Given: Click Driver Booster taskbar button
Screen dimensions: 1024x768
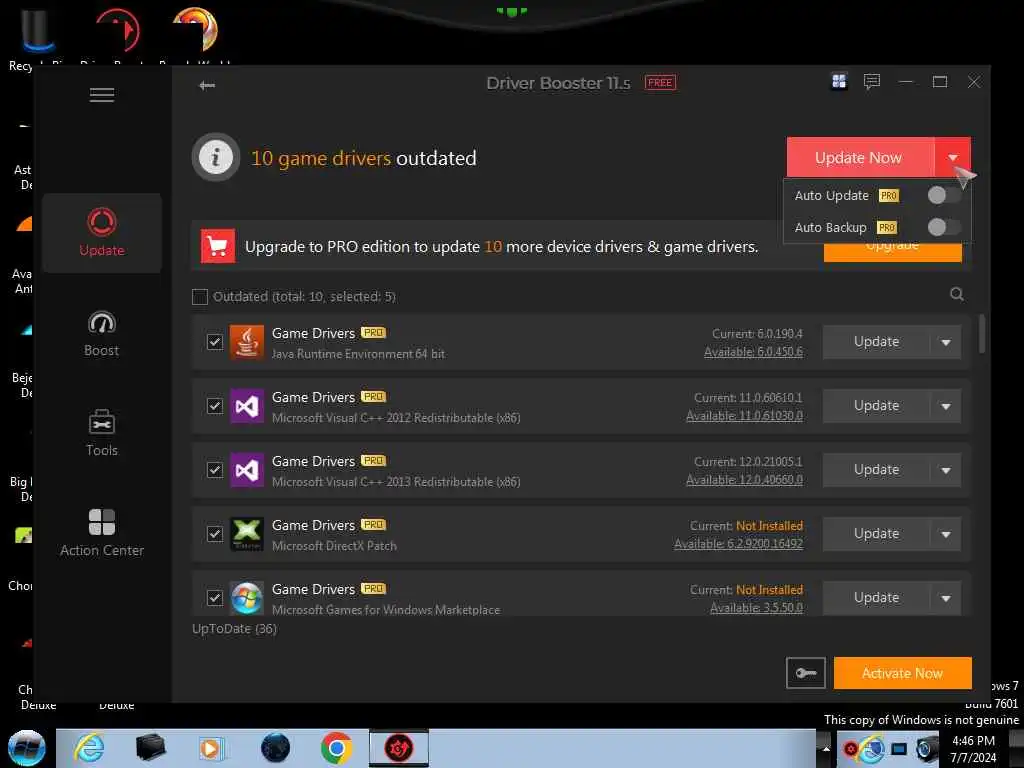Looking at the screenshot, I should click(x=399, y=748).
